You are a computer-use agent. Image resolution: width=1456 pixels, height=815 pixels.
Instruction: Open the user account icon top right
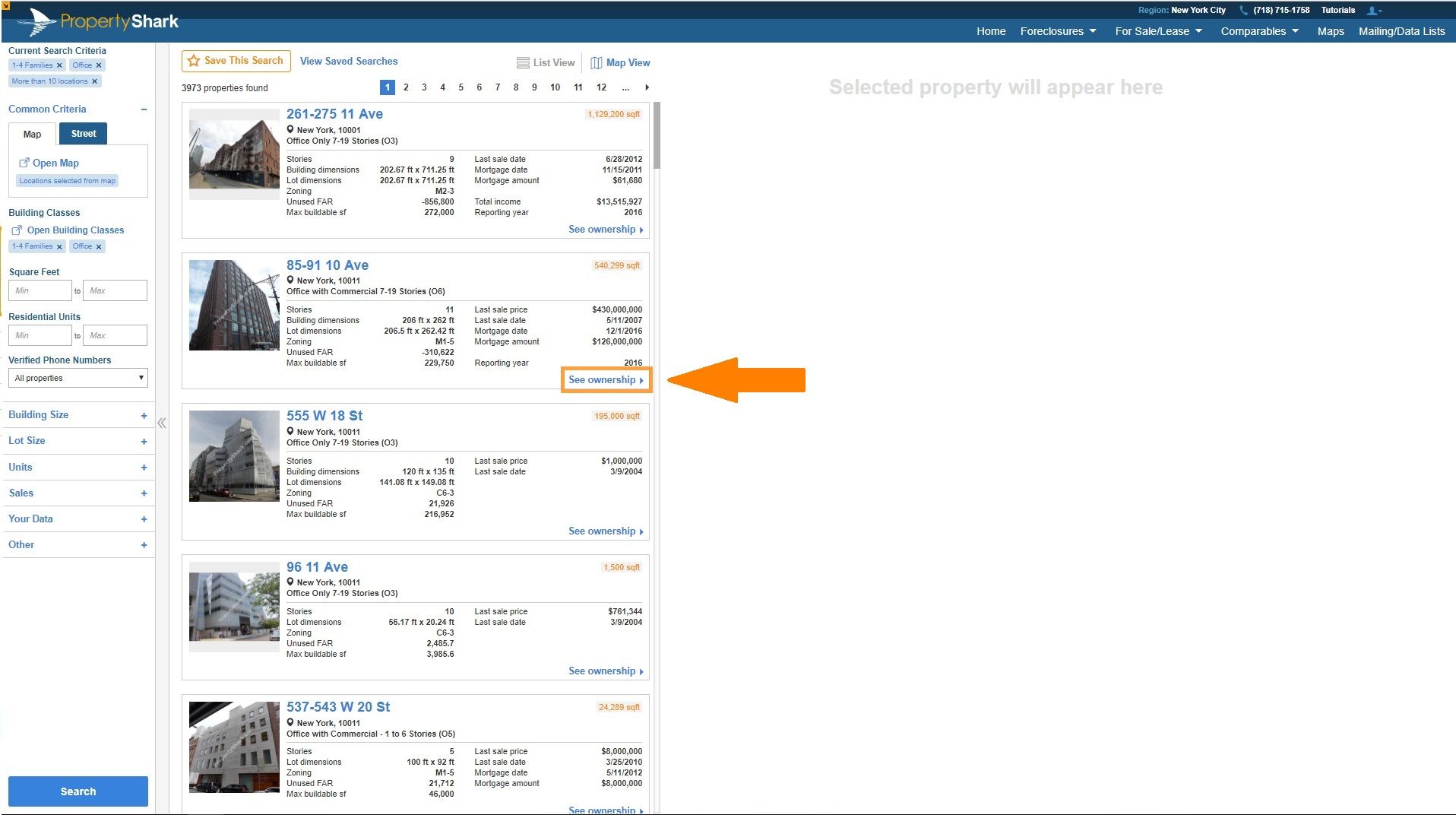point(1373,10)
